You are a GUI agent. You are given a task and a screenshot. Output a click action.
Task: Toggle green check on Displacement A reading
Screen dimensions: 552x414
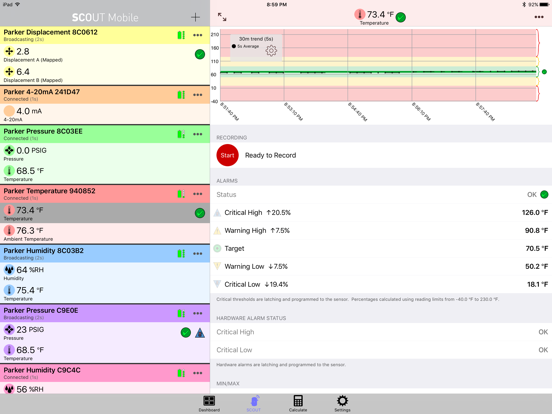tap(200, 54)
